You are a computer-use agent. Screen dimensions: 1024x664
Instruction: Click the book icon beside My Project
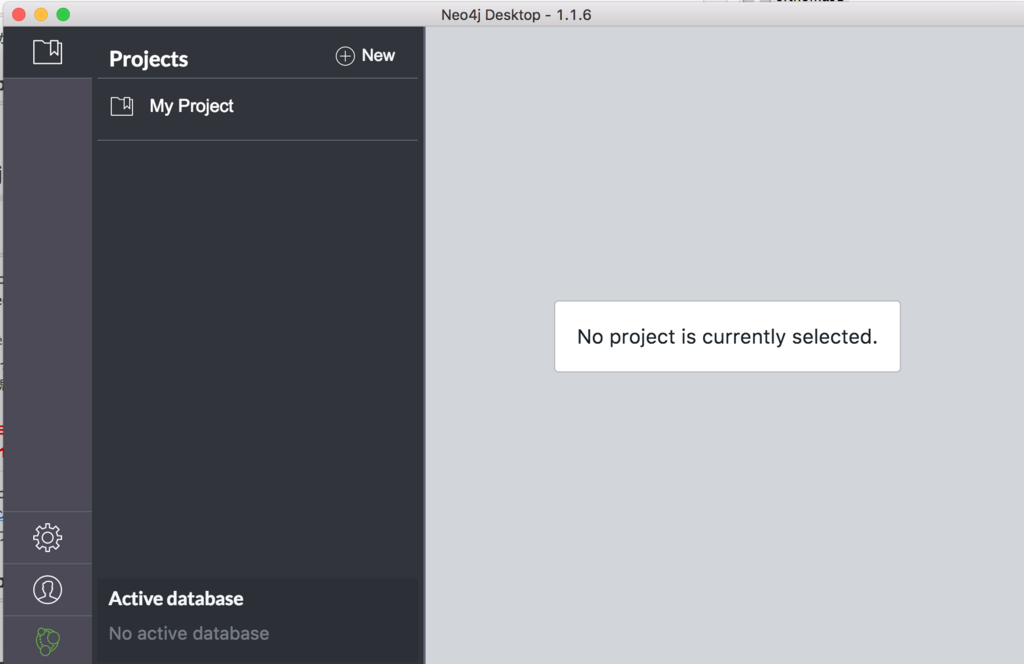(x=121, y=106)
